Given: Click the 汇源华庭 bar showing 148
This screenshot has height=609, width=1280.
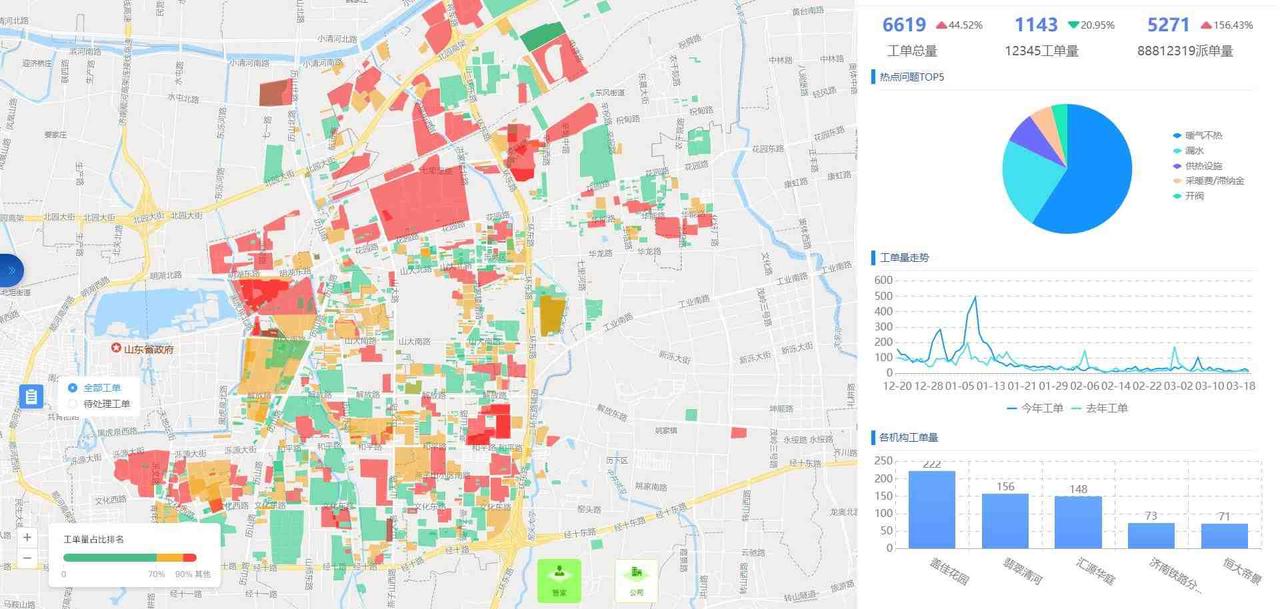Looking at the screenshot, I should 1078,522.
